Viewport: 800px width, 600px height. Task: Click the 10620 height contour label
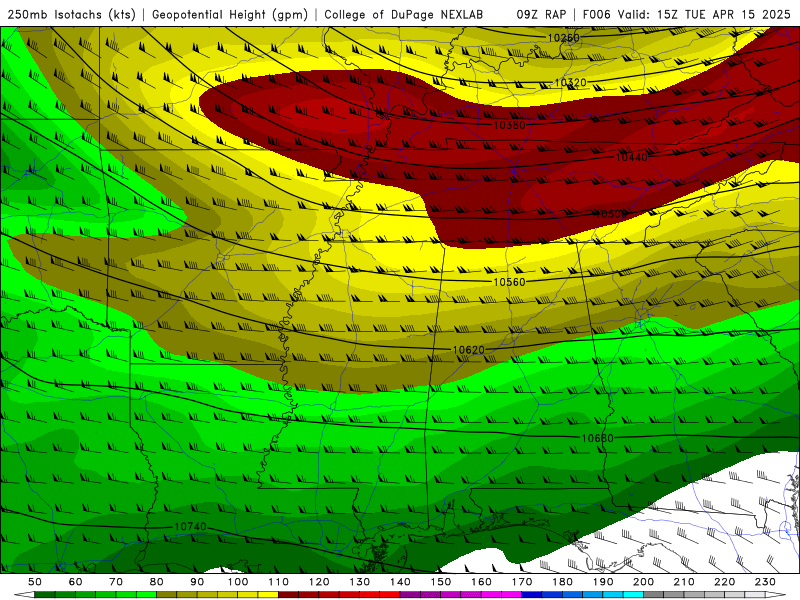coord(468,350)
